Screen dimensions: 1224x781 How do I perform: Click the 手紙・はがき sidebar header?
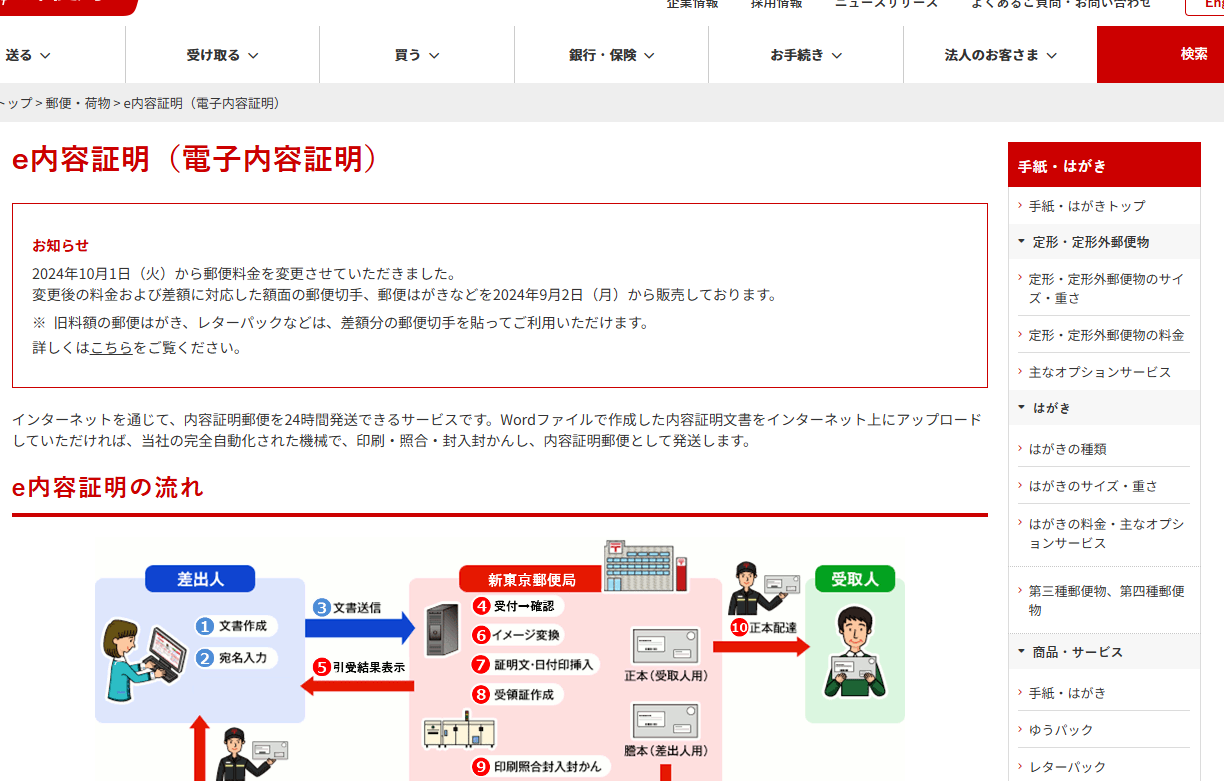(1104, 165)
